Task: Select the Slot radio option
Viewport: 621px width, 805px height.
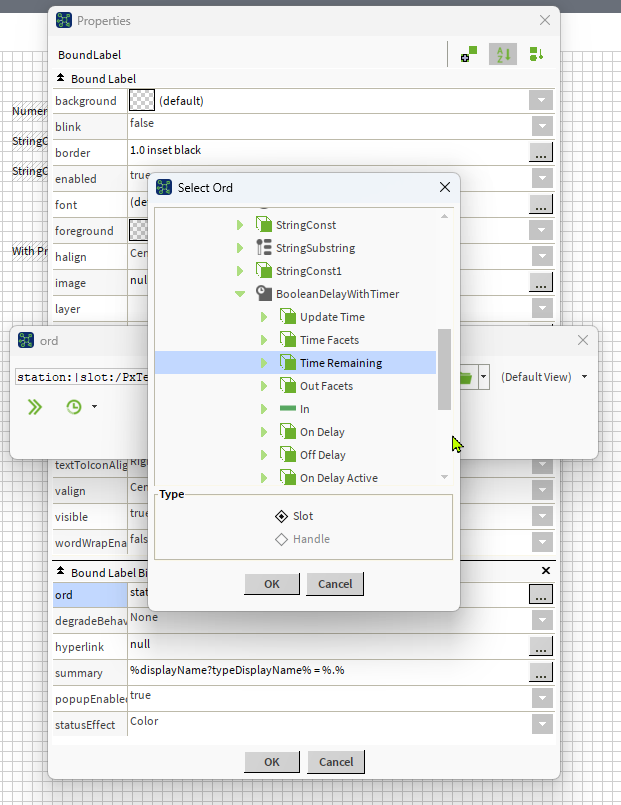Action: tap(282, 516)
